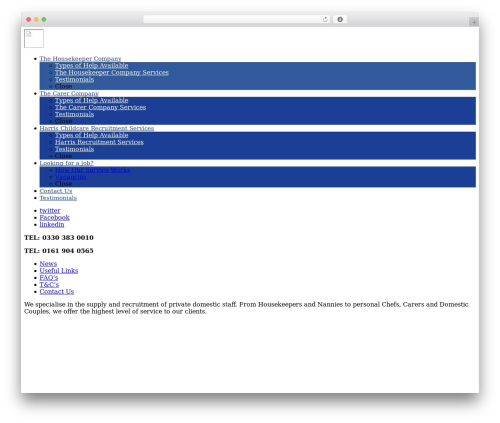The image size is (500, 423).
Task: Visit the linkedin link
Action: click(x=52, y=225)
